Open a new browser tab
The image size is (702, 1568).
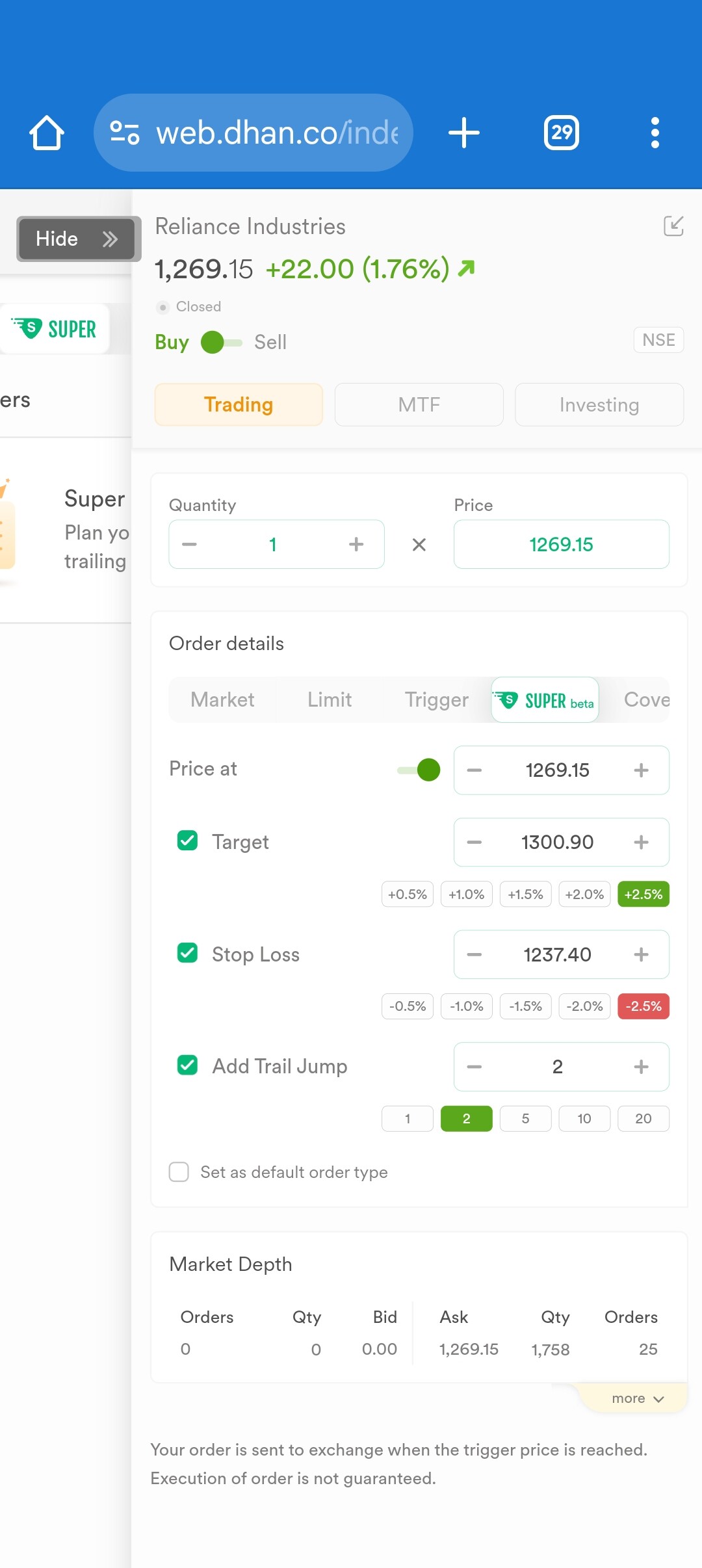click(x=464, y=133)
